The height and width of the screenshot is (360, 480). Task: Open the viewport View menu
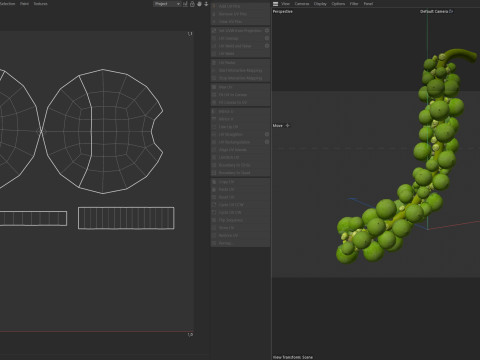285,4
